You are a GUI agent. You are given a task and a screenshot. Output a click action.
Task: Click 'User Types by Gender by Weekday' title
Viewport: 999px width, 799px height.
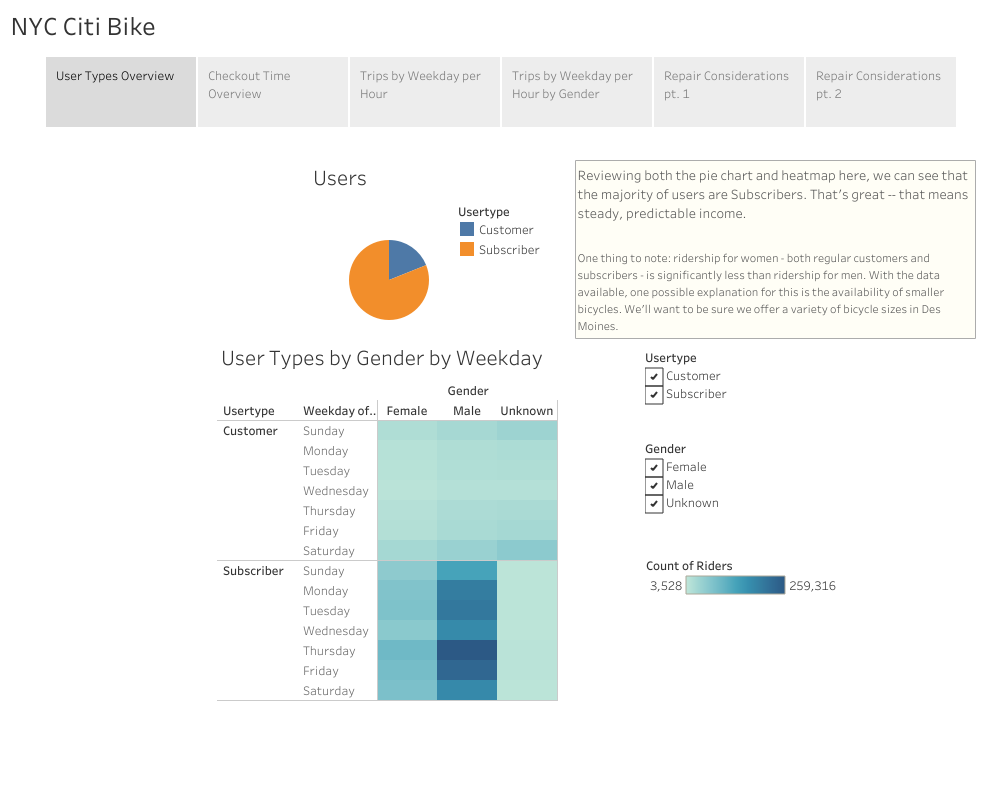[382, 358]
